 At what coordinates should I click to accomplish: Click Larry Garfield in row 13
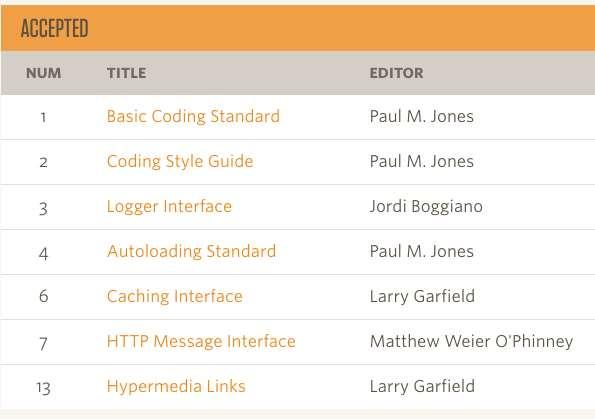[422, 386]
